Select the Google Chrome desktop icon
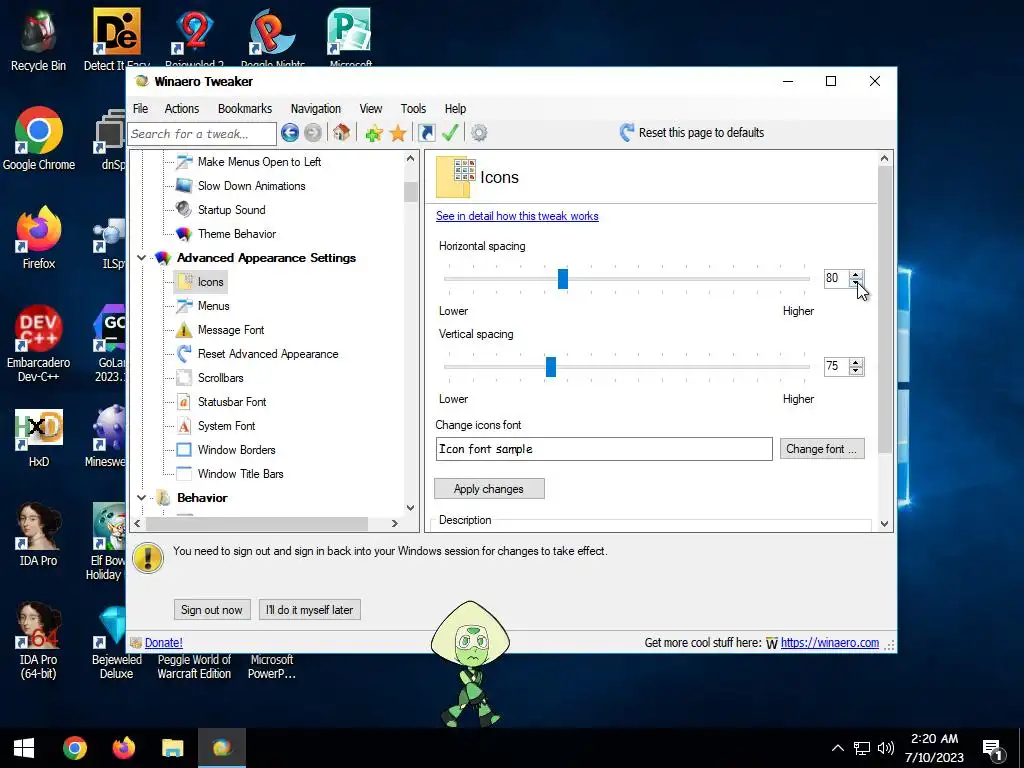Image resolution: width=1024 pixels, height=768 pixels. point(39,139)
